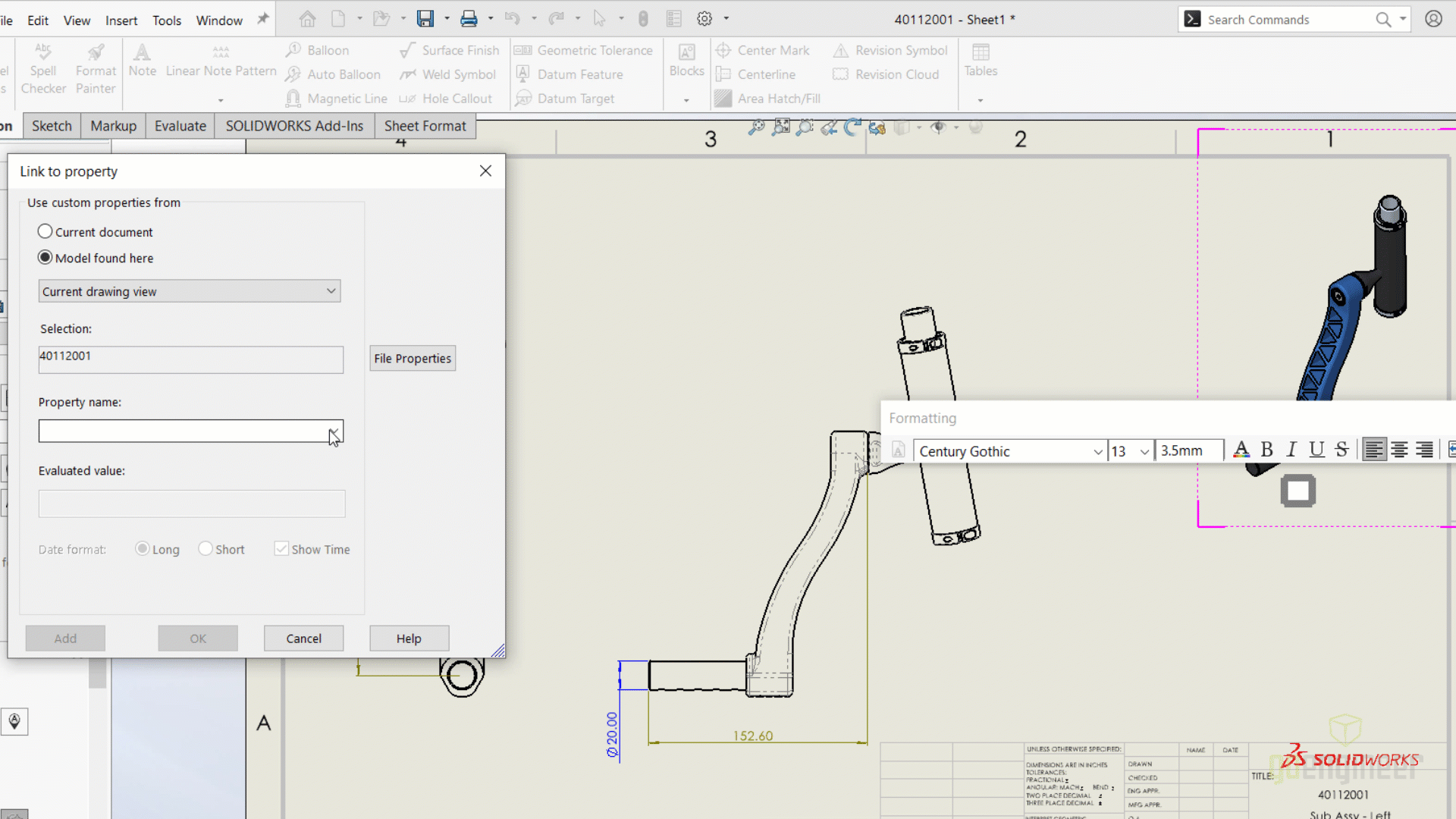The image size is (1456, 819).
Task: Click the Cancel button
Action: (x=304, y=638)
